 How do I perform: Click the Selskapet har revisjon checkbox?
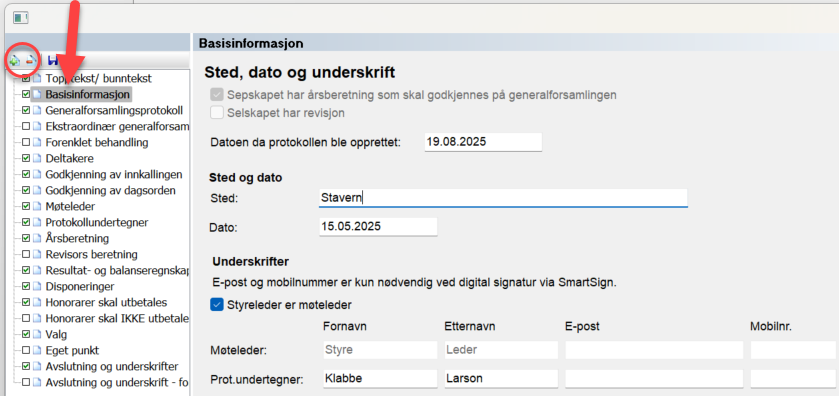tap(217, 113)
